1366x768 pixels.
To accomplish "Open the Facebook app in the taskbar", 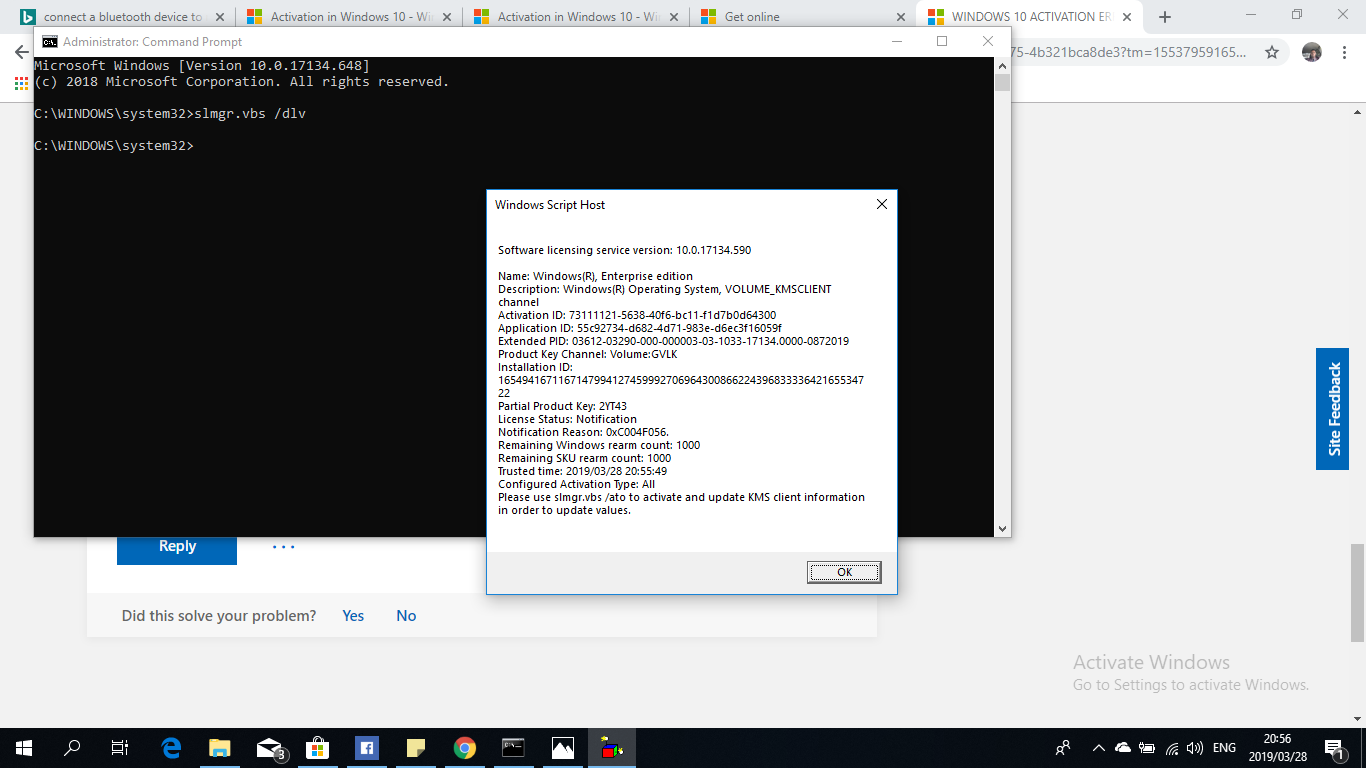I will [x=366, y=748].
